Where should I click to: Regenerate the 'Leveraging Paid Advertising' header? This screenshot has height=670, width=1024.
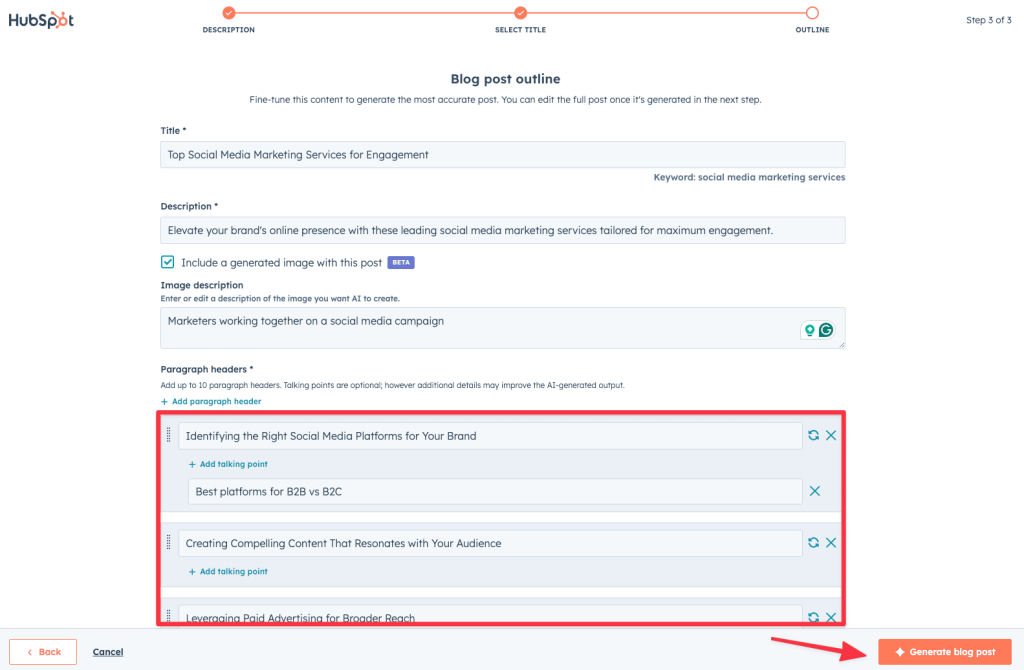click(813, 617)
